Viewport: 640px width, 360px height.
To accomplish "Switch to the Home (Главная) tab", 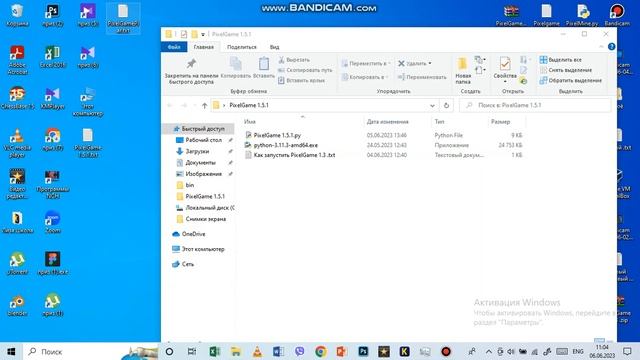I will pos(203,47).
